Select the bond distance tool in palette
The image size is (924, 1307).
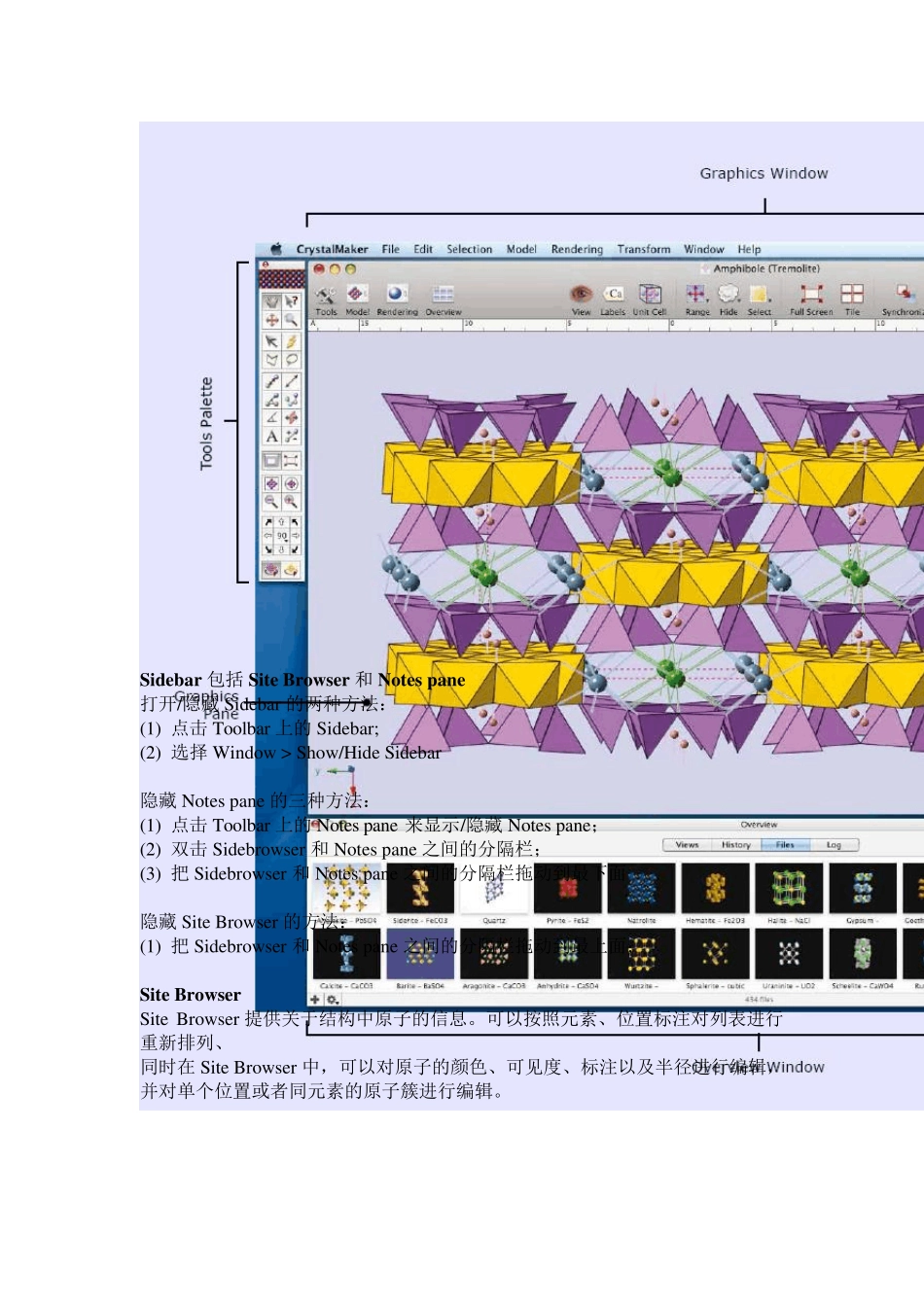[x=291, y=381]
